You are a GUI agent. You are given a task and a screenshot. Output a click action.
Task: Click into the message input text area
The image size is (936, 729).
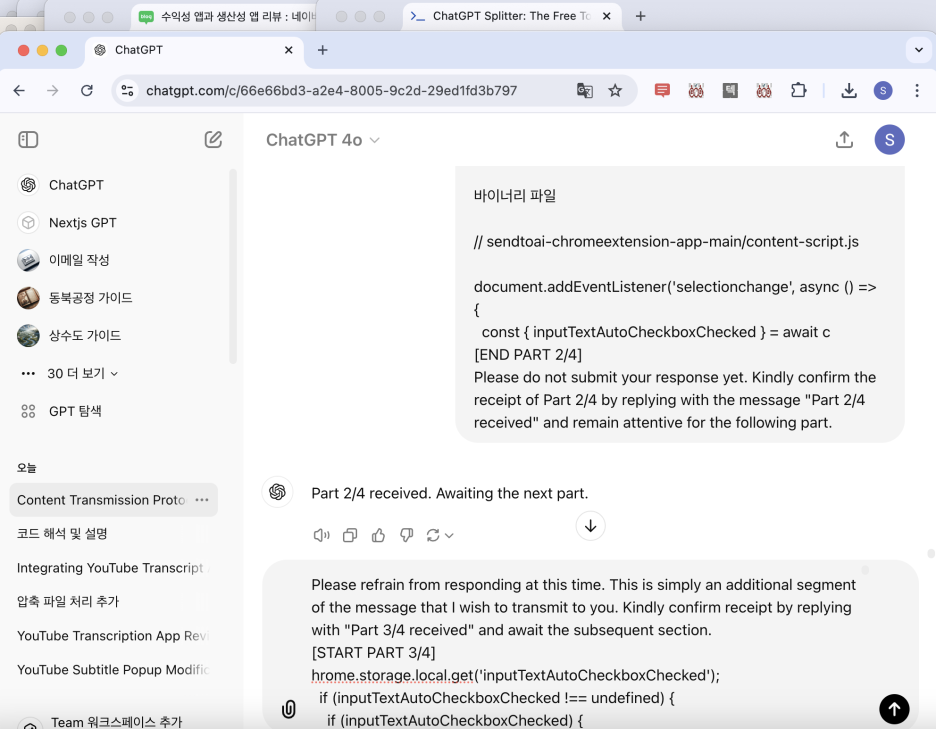click(x=584, y=653)
